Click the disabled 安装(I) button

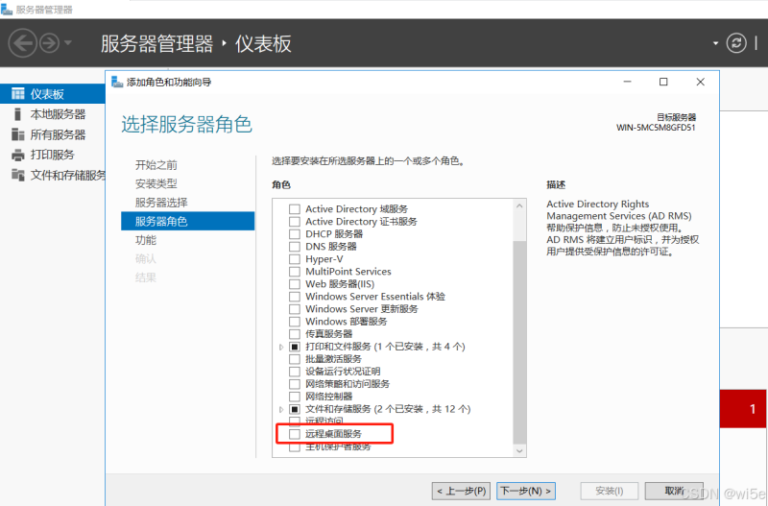pyautogui.click(x=609, y=491)
